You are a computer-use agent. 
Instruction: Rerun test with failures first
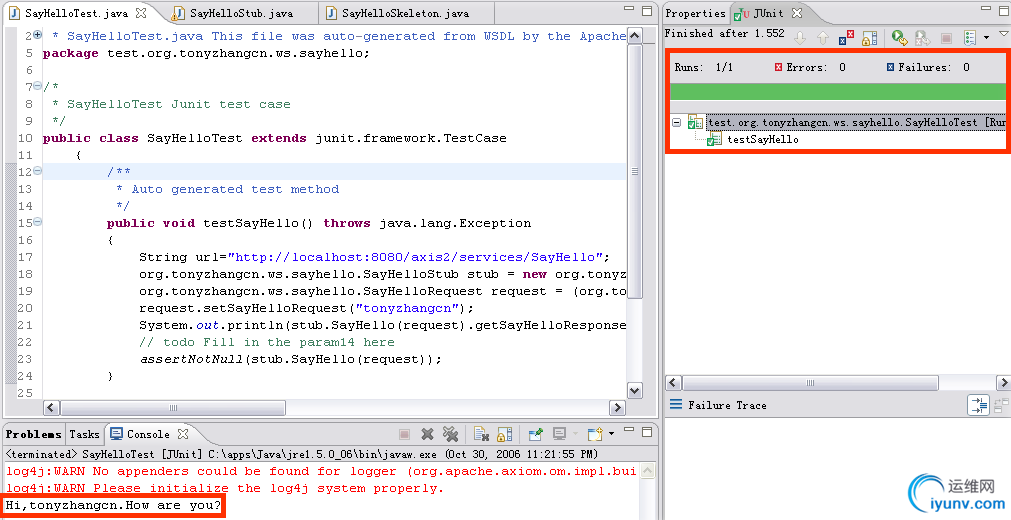click(x=923, y=38)
